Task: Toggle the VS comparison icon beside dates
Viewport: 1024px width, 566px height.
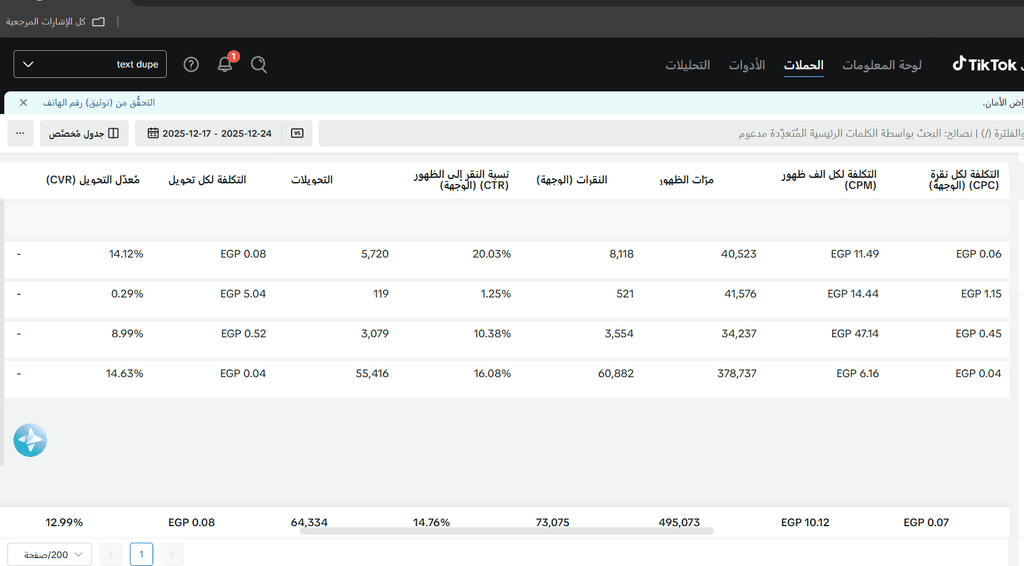Action: point(297,133)
